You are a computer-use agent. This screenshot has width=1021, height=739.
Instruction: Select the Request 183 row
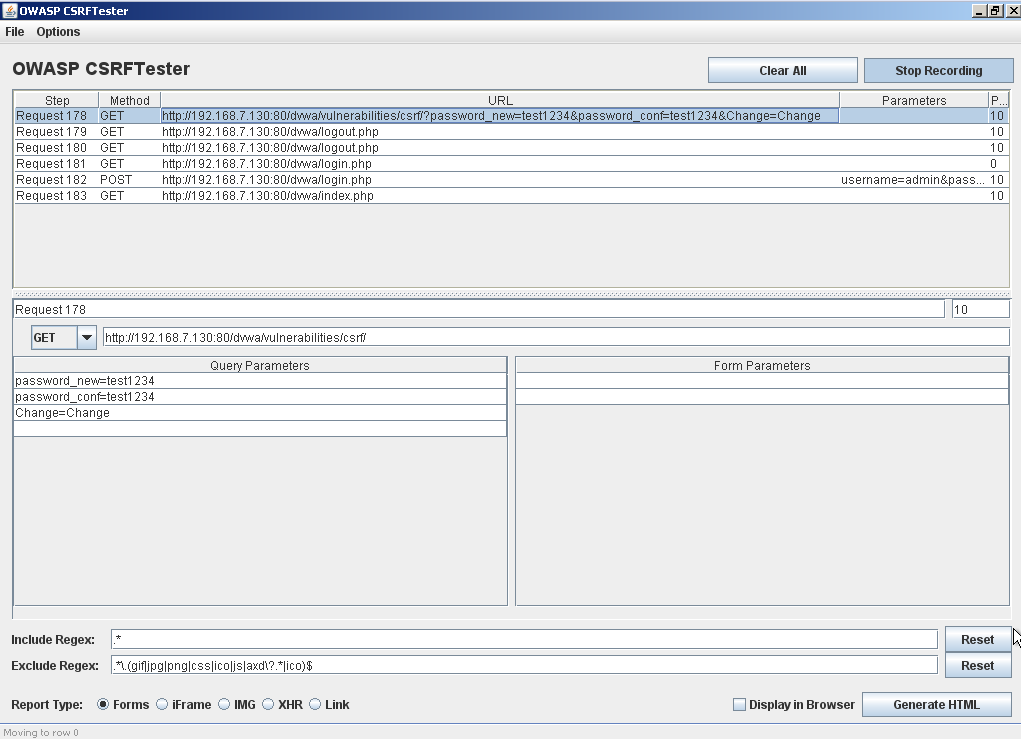(x=511, y=195)
